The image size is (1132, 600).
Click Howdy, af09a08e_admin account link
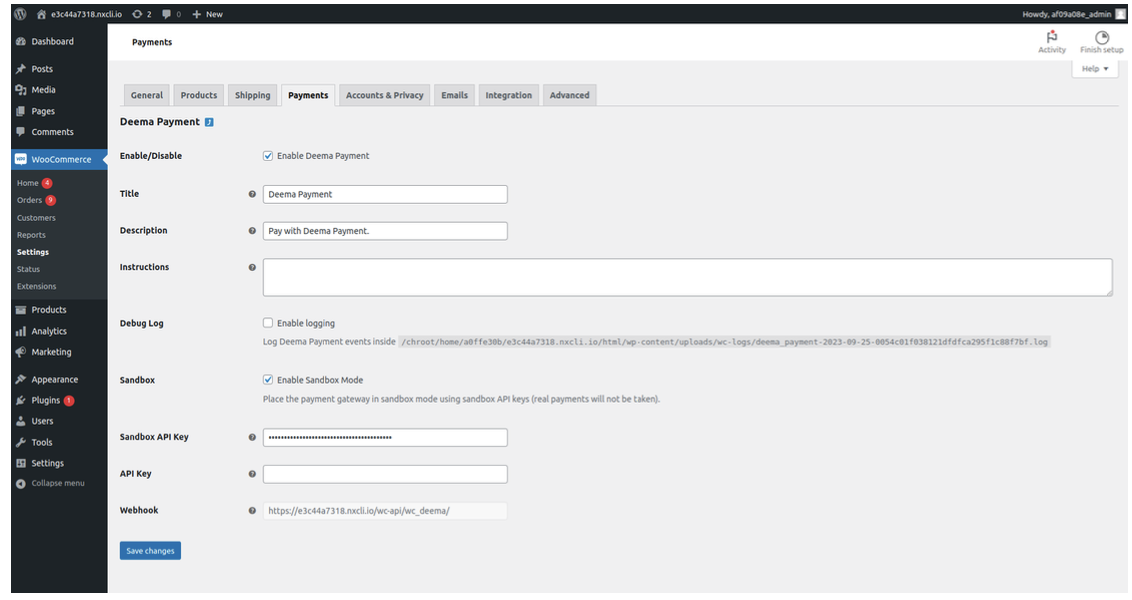pos(1066,14)
